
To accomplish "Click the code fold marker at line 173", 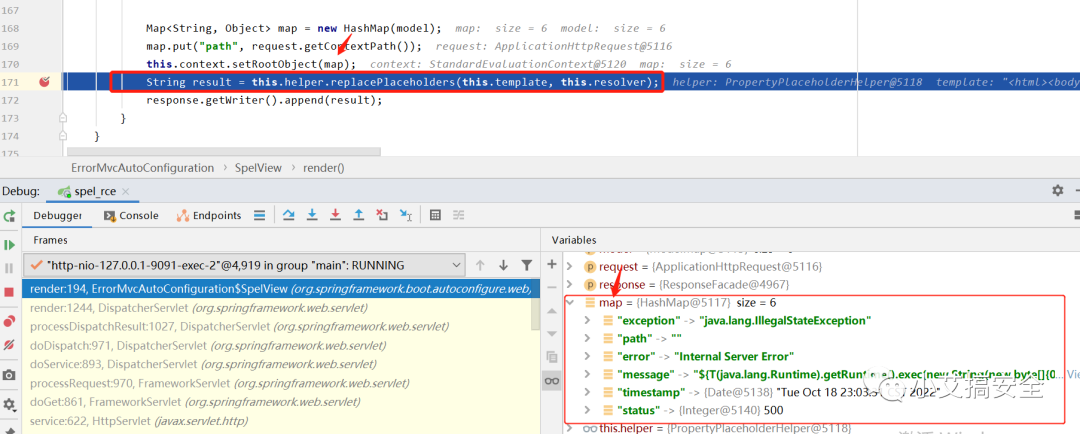I will 63,118.
